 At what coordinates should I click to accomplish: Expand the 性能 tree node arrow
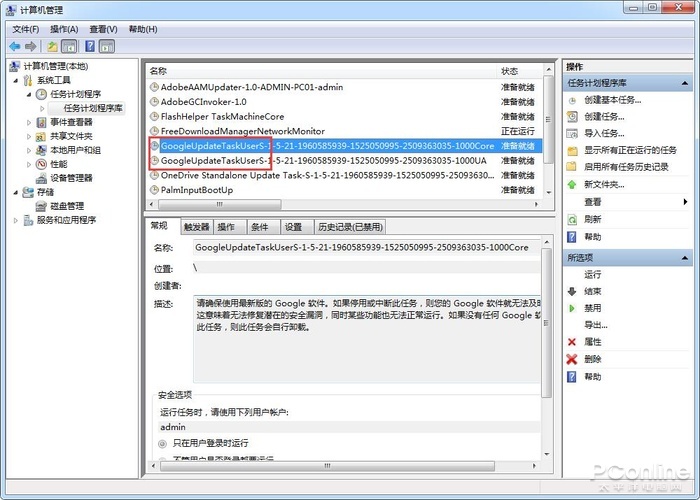29,164
